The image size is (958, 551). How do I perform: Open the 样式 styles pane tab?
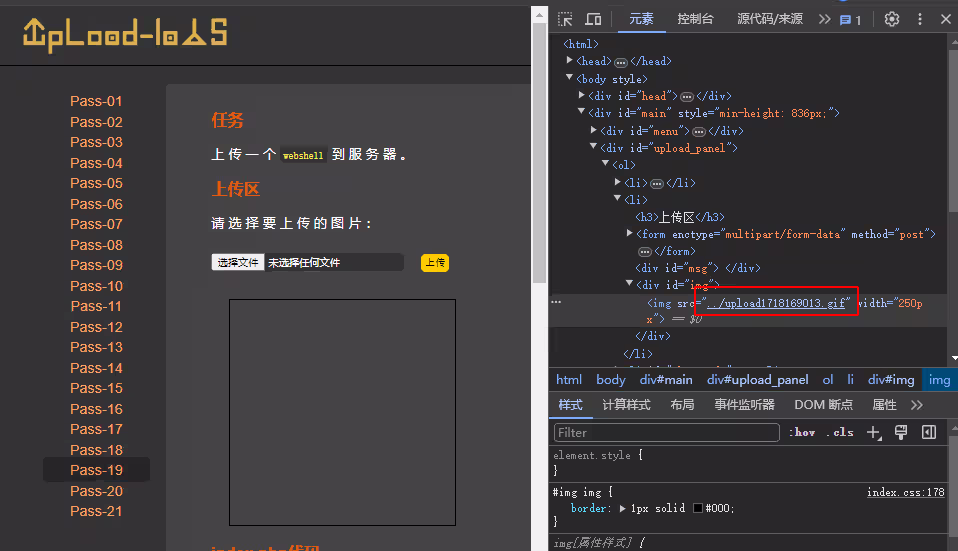[x=571, y=404]
